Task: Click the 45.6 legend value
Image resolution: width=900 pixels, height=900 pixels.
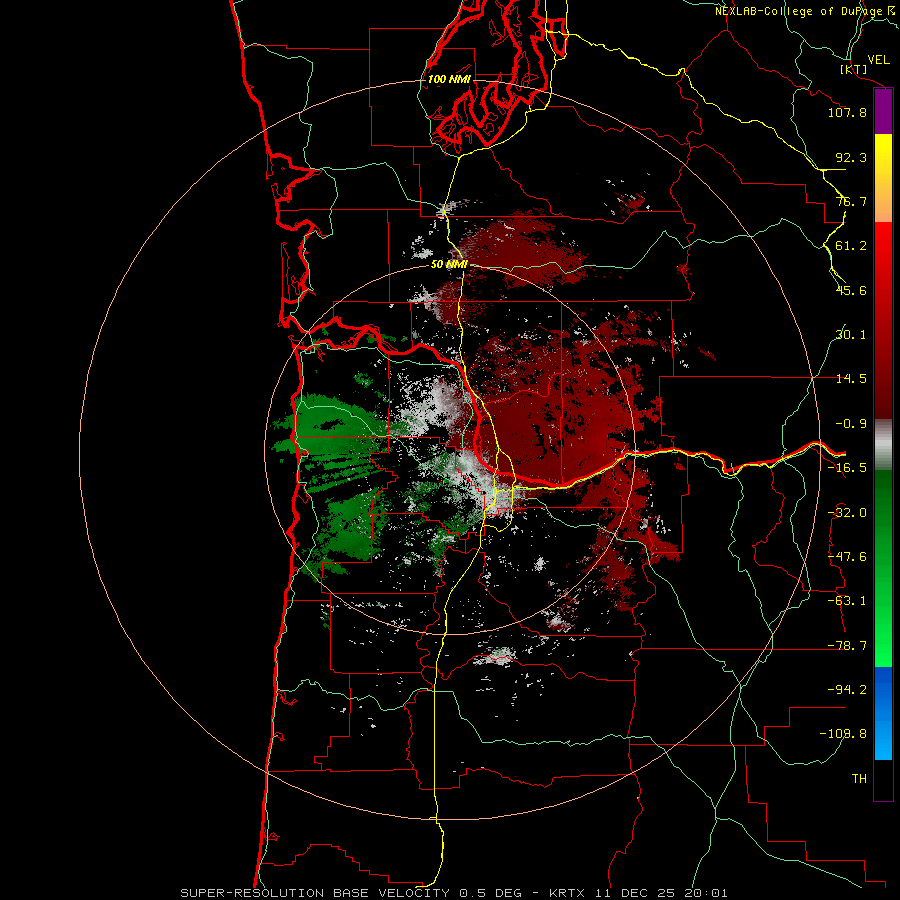Action: tap(851, 290)
